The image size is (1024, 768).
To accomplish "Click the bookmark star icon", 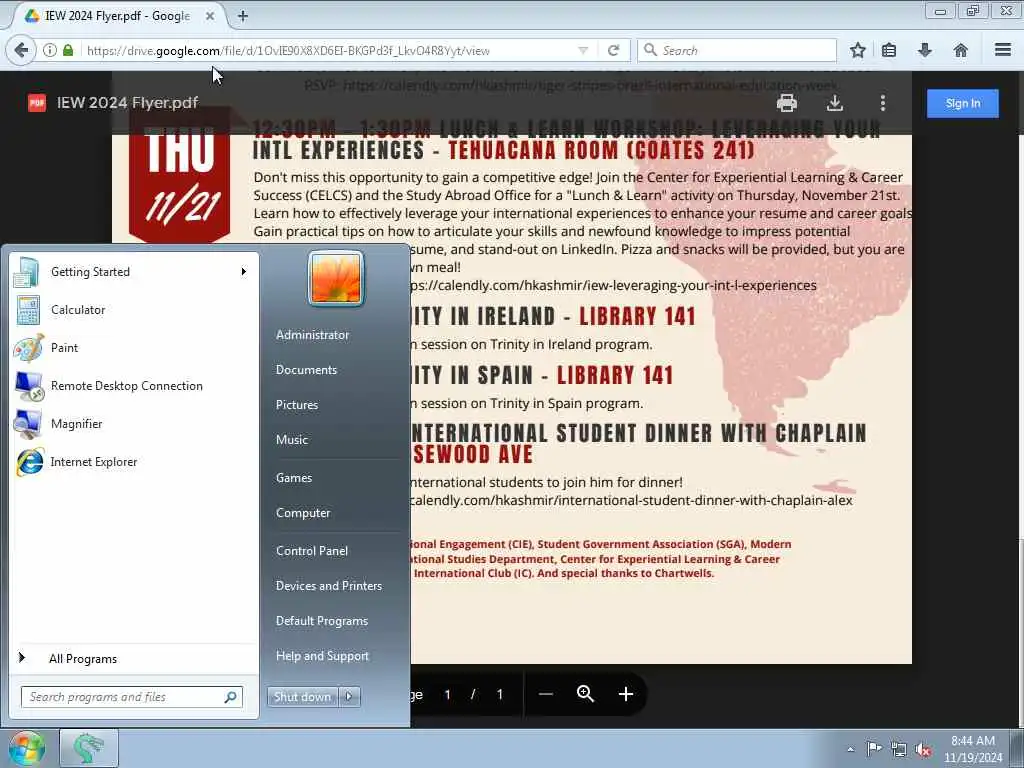I will (x=857, y=50).
